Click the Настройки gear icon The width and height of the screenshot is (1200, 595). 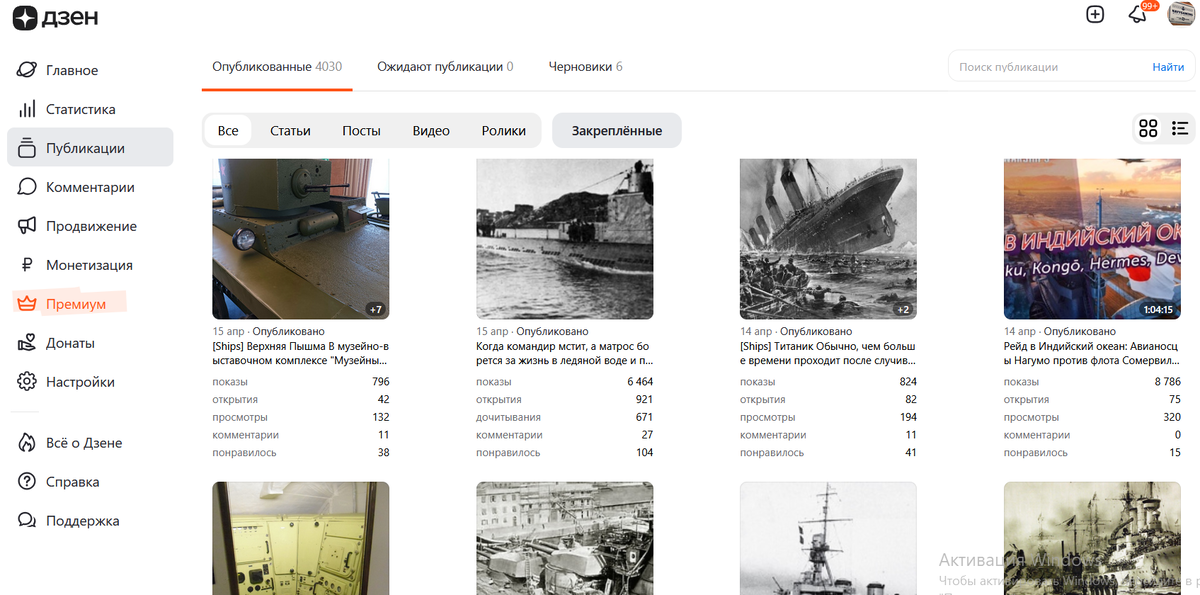pyautogui.click(x=27, y=382)
